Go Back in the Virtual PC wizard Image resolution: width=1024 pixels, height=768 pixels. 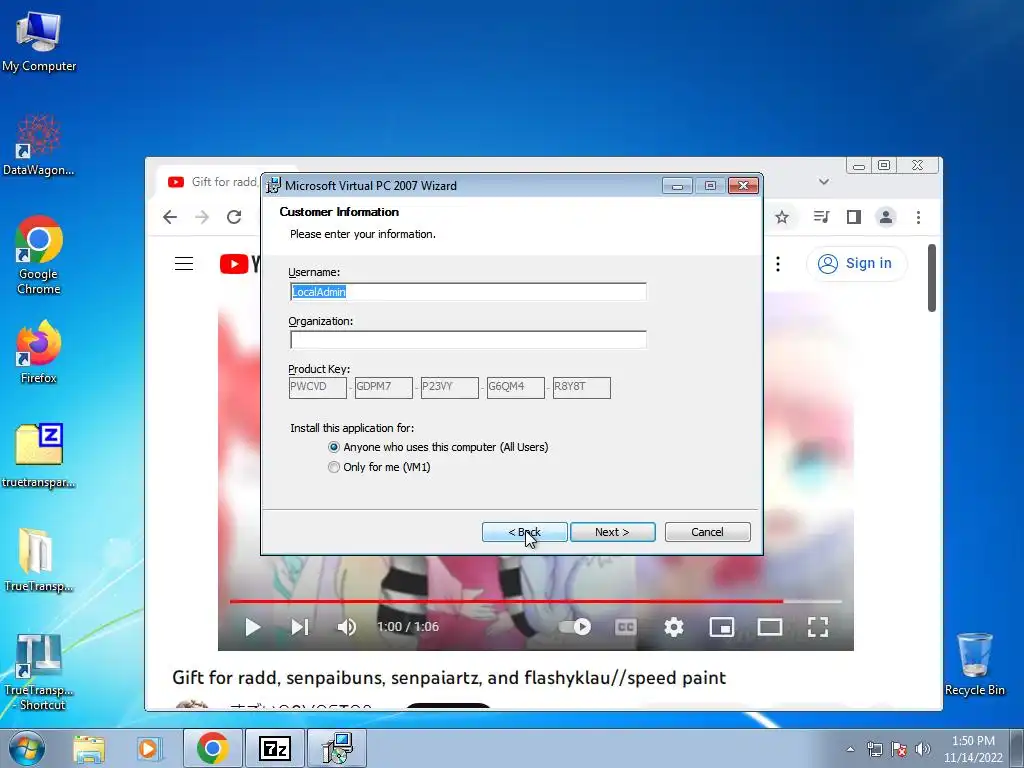[x=524, y=532]
